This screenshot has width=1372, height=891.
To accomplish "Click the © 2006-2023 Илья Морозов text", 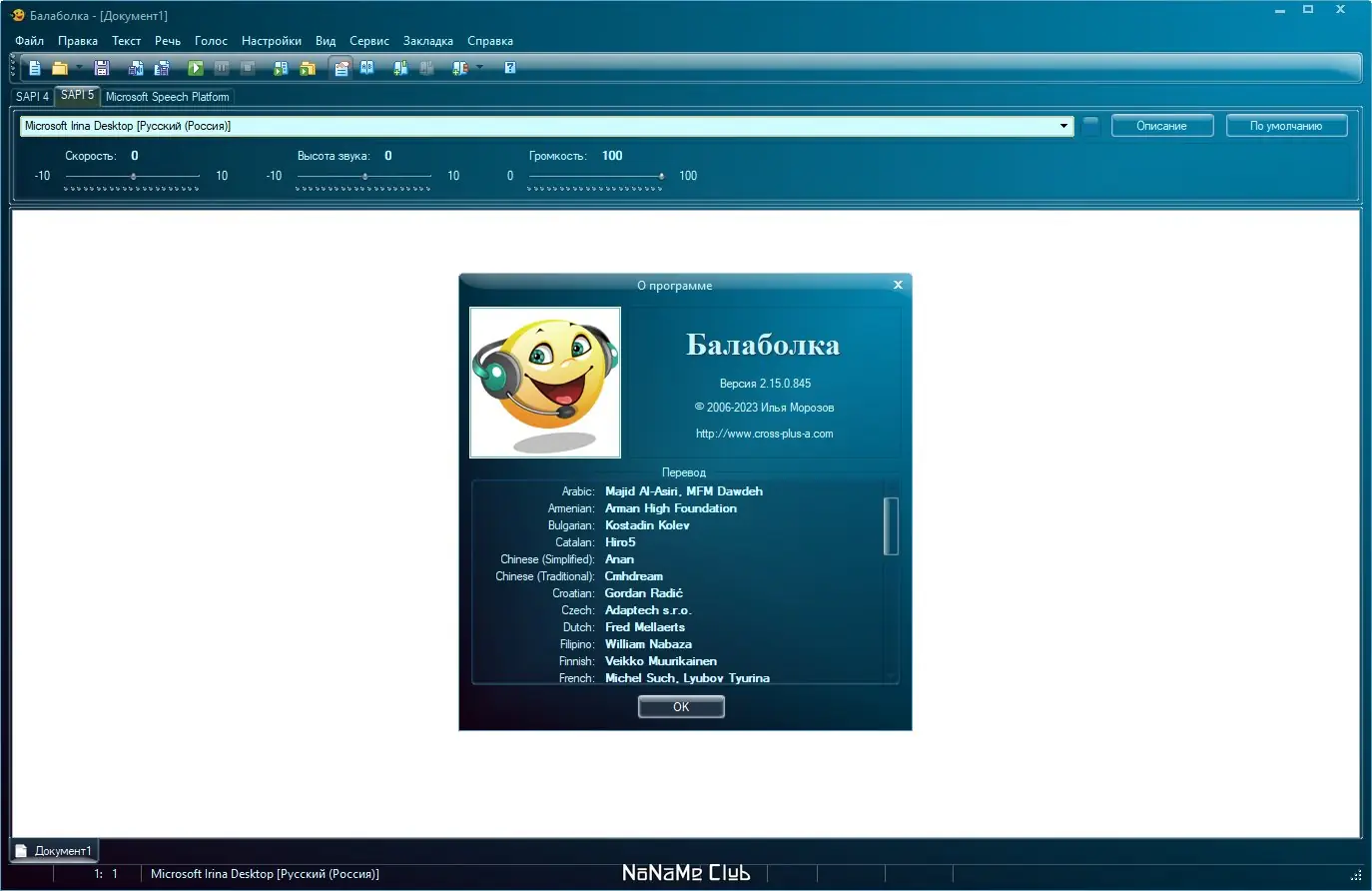I will (765, 408).
